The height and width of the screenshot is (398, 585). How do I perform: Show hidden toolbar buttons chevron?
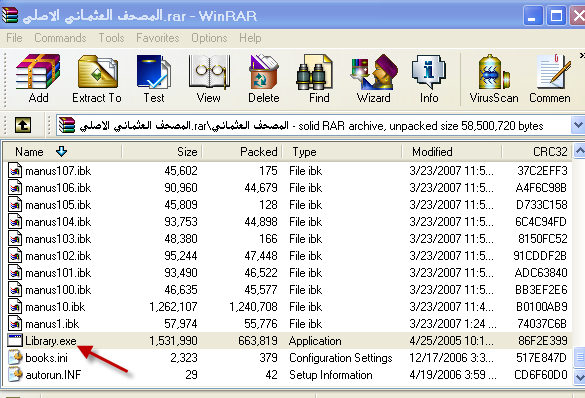tap(582, 56)
